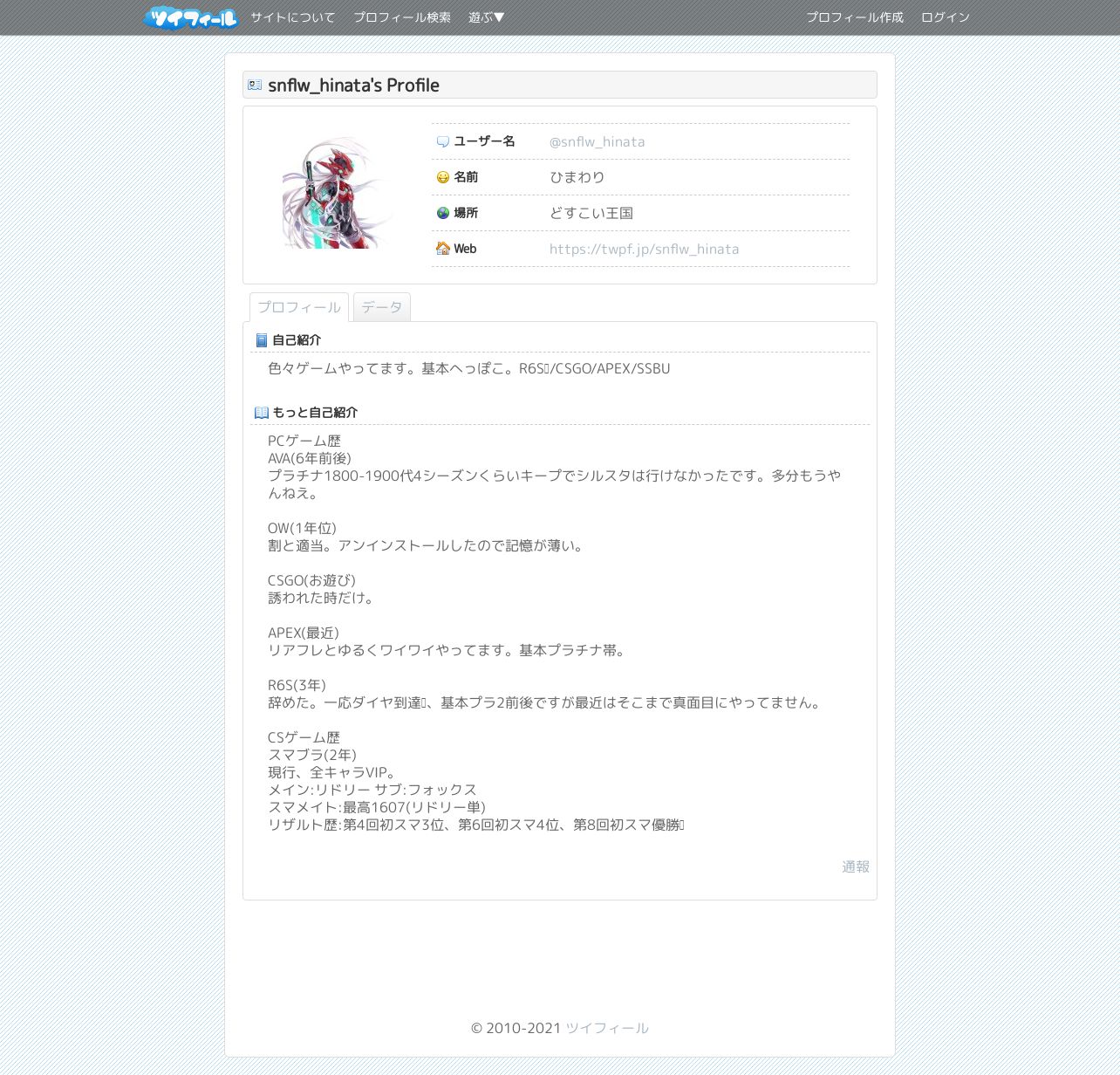The height and width of the screenshot is (1075, 1120).
Task: Go to プロフィール作成
Action: pos(855,17)
